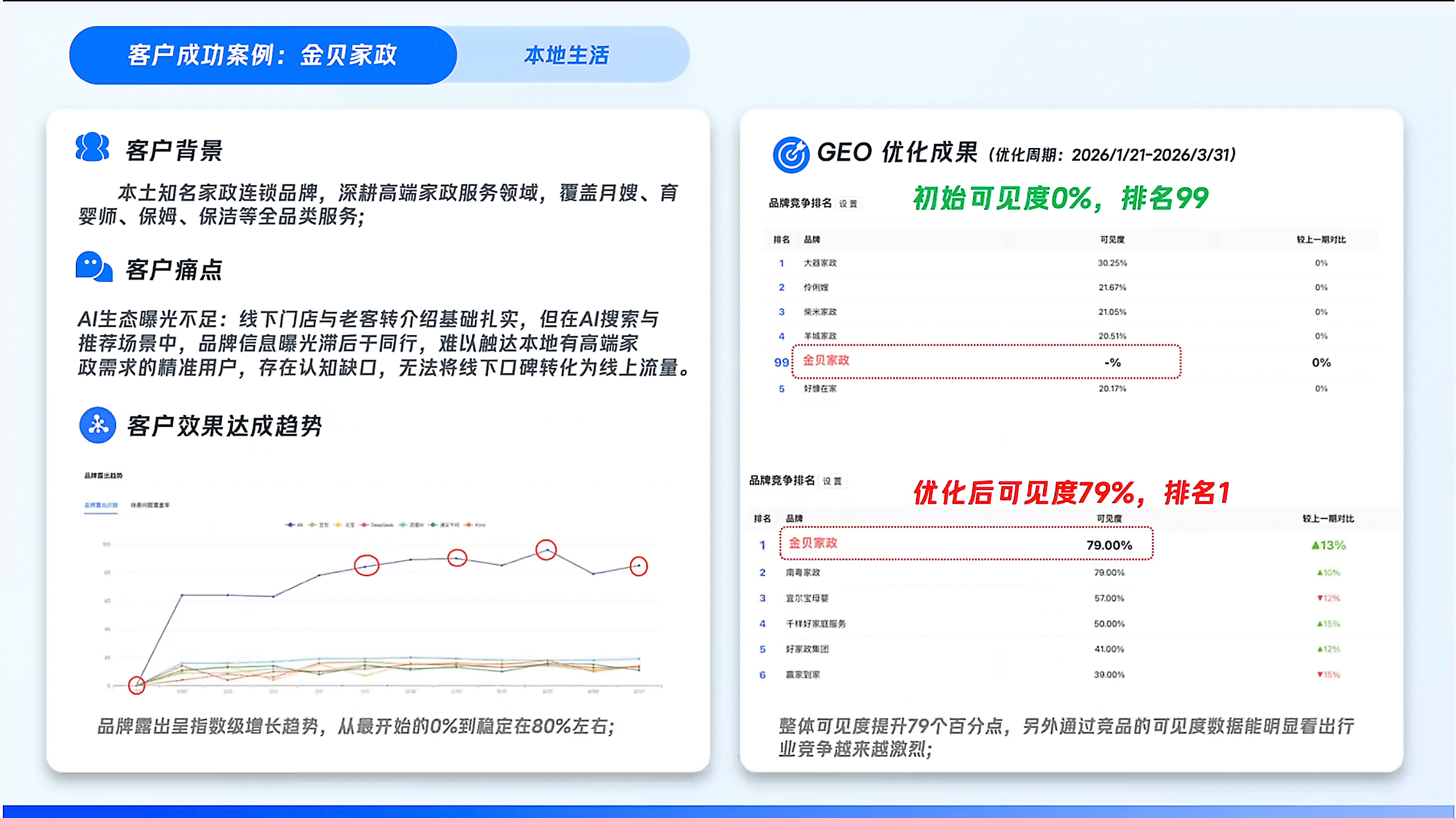Toggle the Kimi legend entry in chart
The image size is (1456, 818).
tap(475, 525)
